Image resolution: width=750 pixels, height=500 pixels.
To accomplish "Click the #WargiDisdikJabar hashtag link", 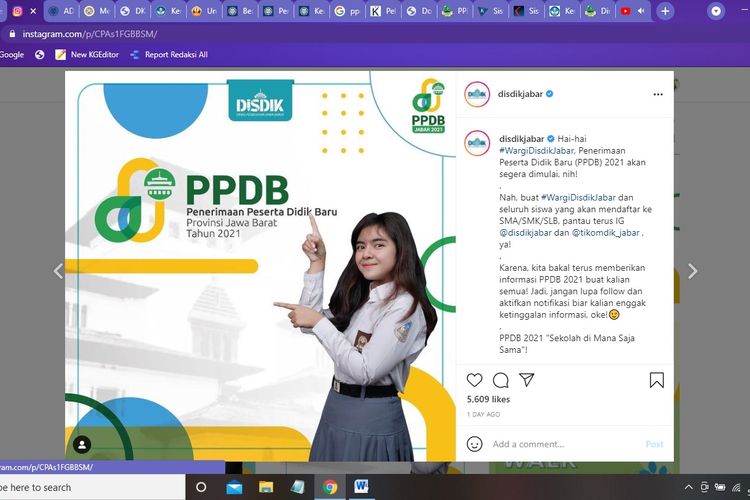I will (535, 150).
